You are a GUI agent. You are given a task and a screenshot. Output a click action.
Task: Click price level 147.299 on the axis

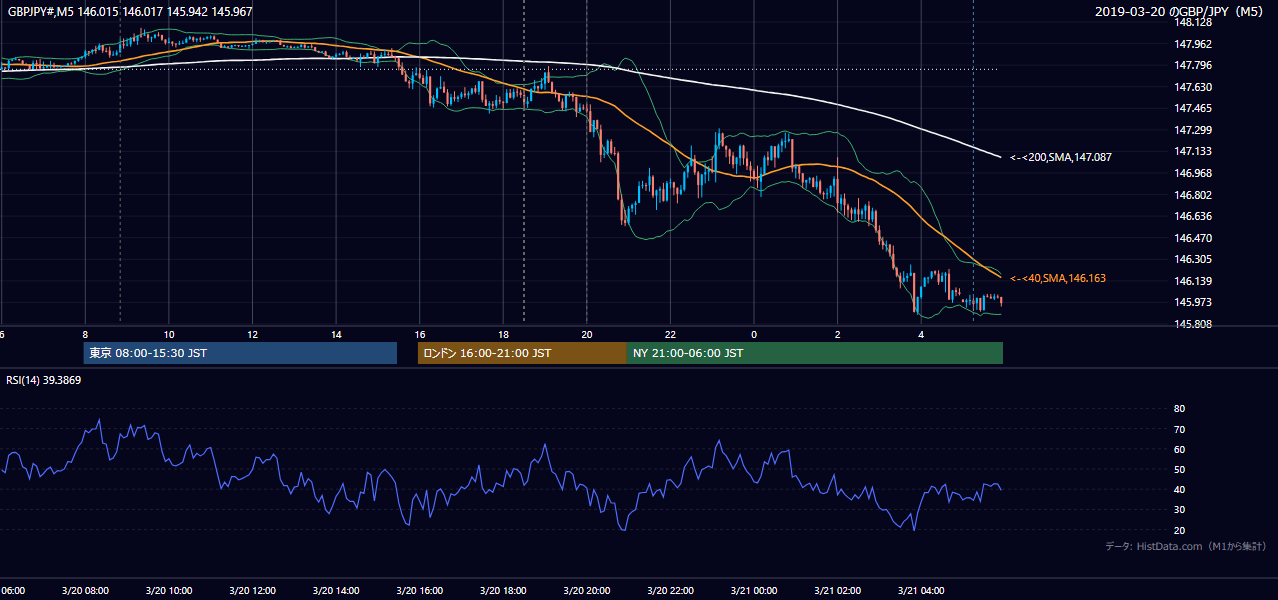pyautogui.click(x=1193, y=130)
